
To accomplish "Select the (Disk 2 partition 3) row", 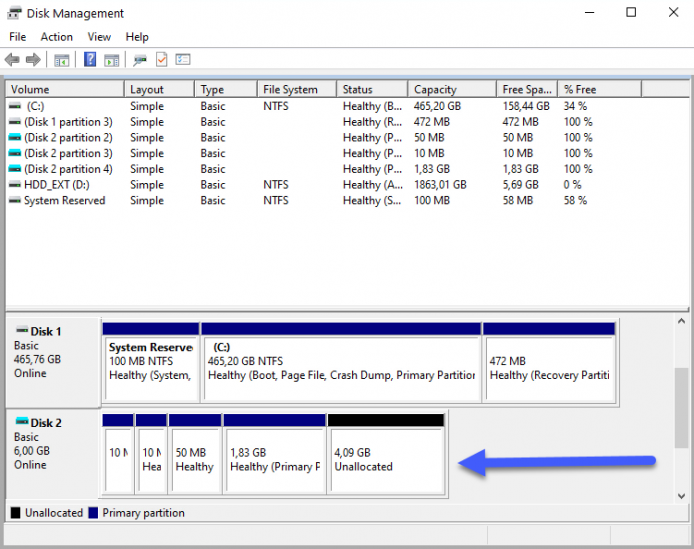I will click(x=347, y=153).
